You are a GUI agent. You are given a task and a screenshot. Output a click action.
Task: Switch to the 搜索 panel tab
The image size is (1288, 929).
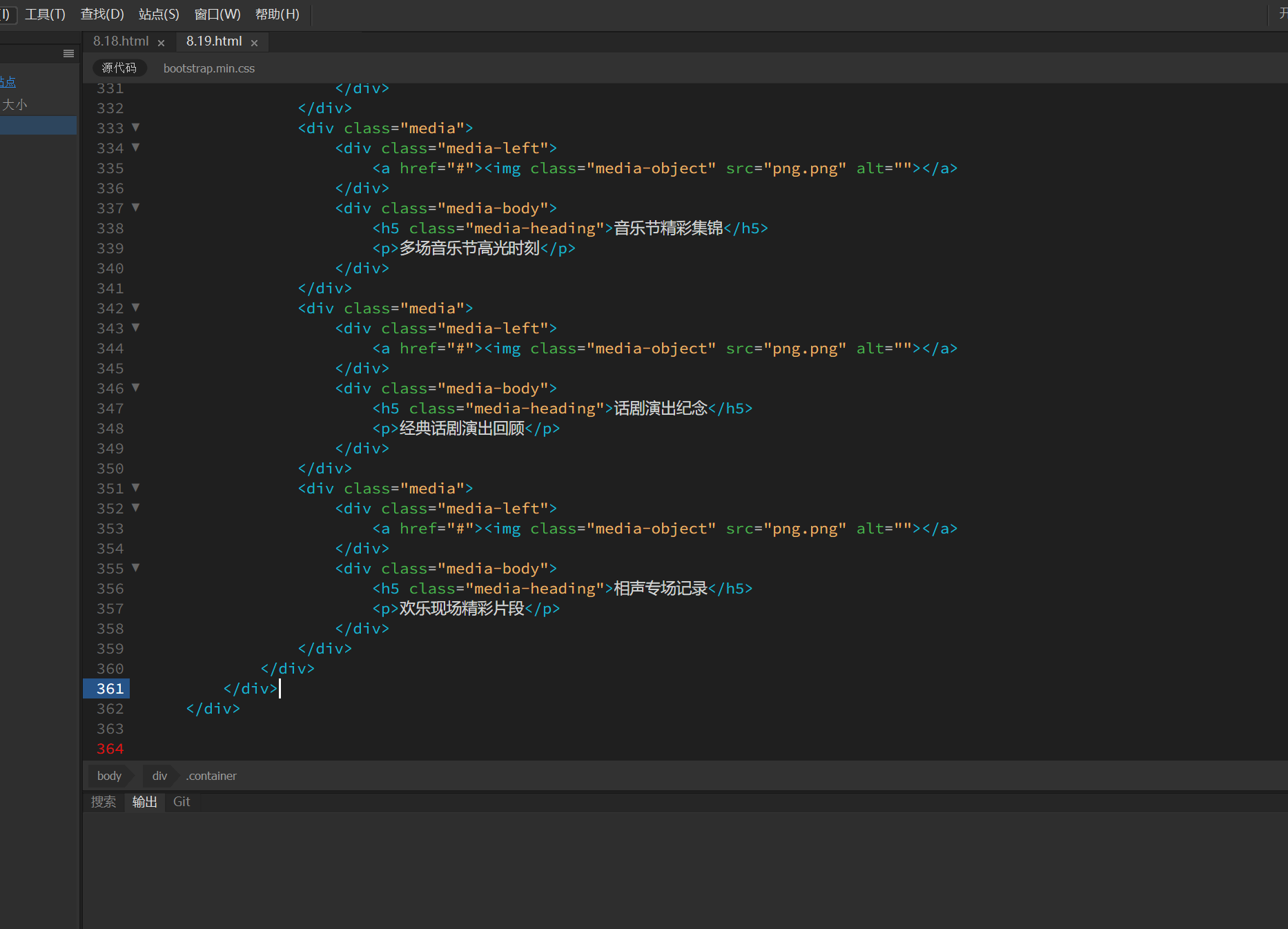click(104, 802)
